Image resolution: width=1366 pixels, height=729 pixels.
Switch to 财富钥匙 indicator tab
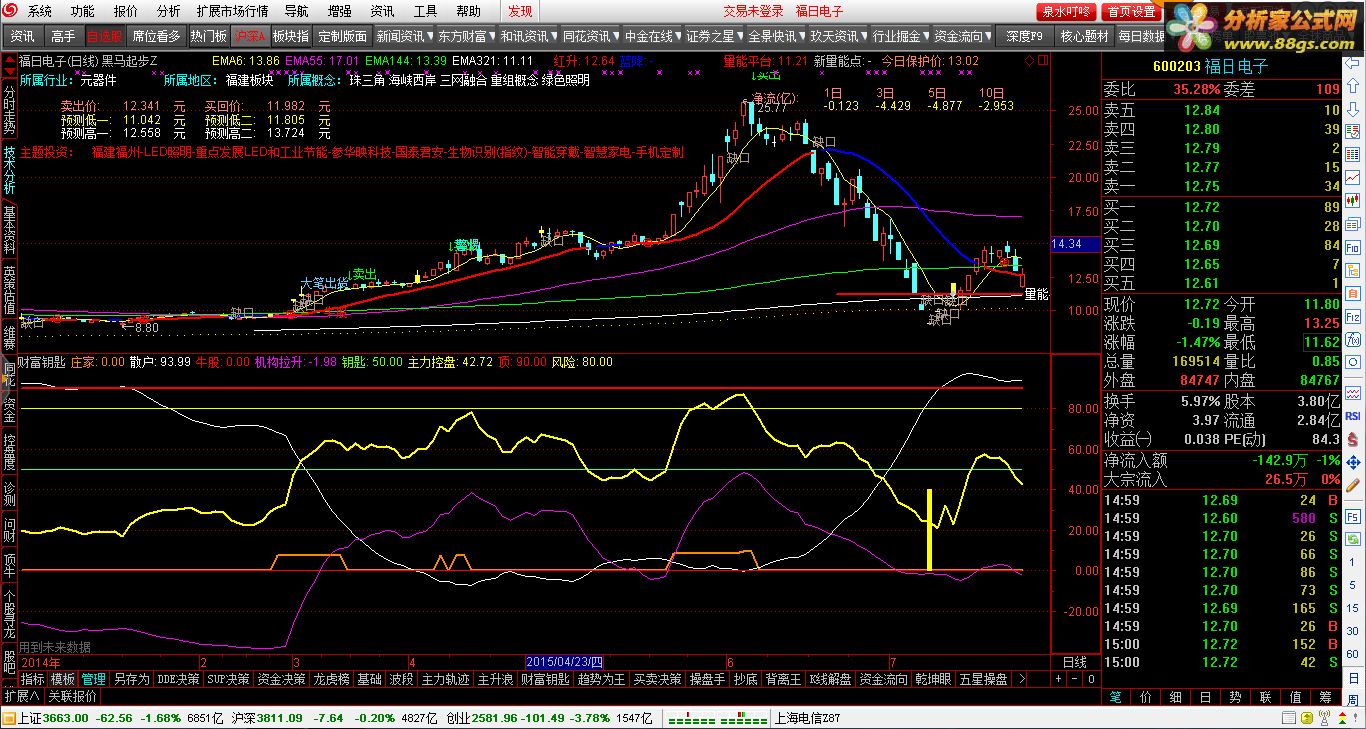click(545, 679)
